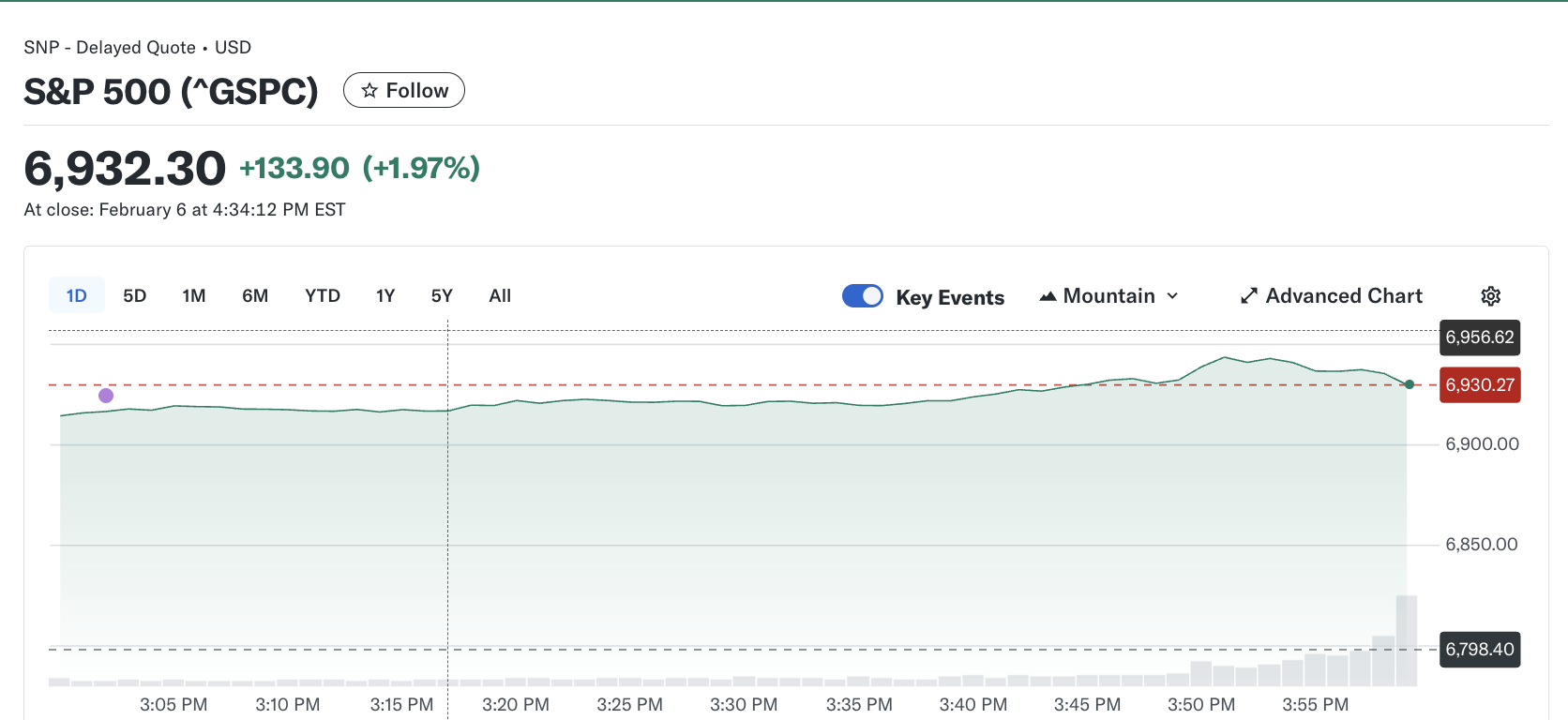Select the 1M time range tab

coord(194,296)
